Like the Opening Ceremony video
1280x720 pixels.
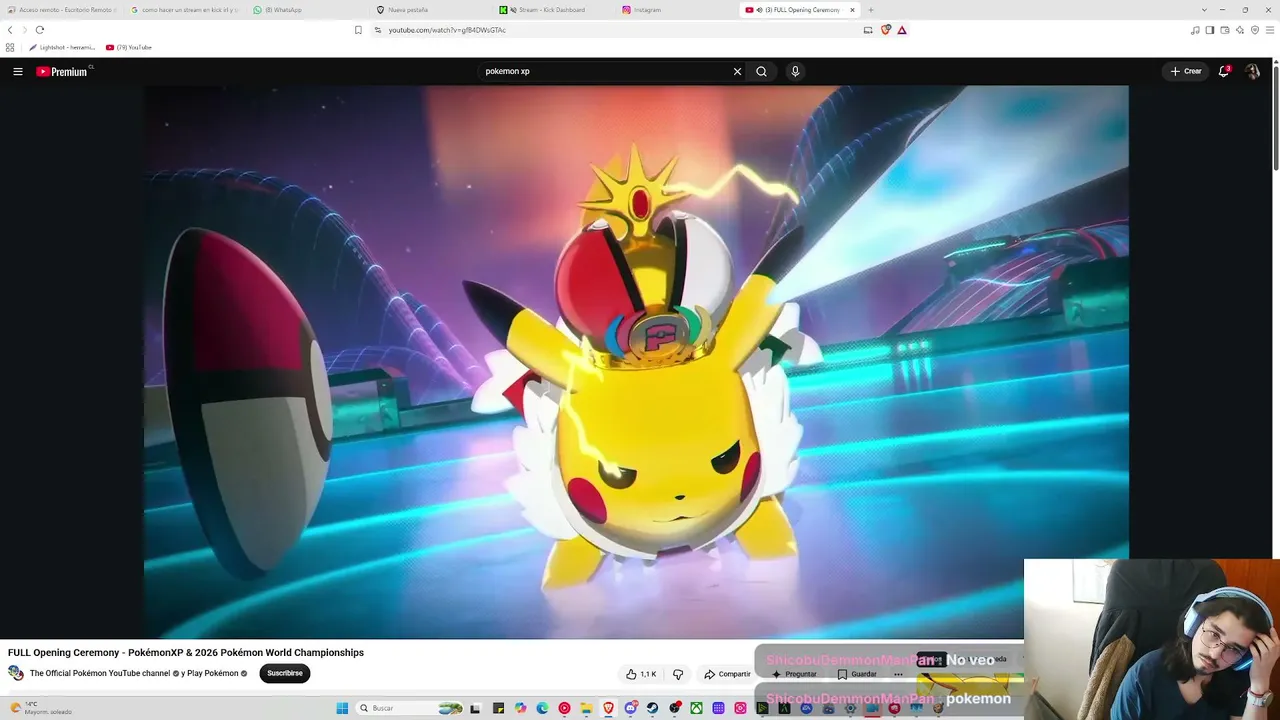(641, 674)
